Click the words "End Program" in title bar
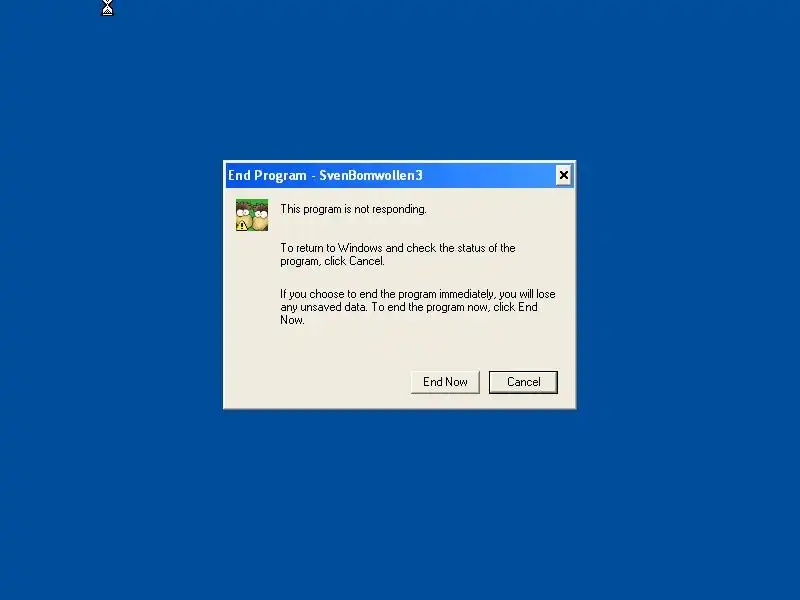 (x=267, y=176)
